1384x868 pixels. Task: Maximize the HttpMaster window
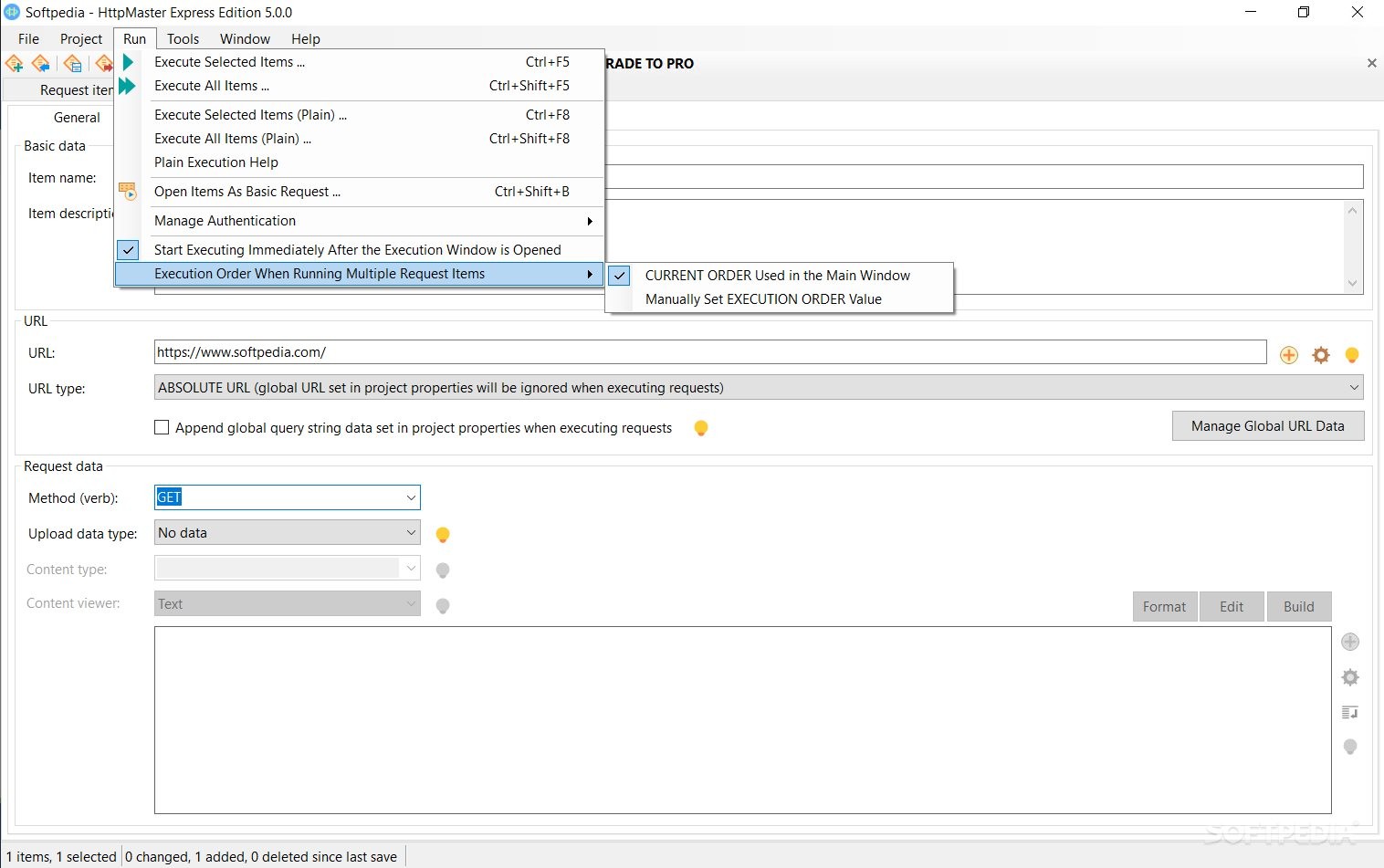point(1304,13)
